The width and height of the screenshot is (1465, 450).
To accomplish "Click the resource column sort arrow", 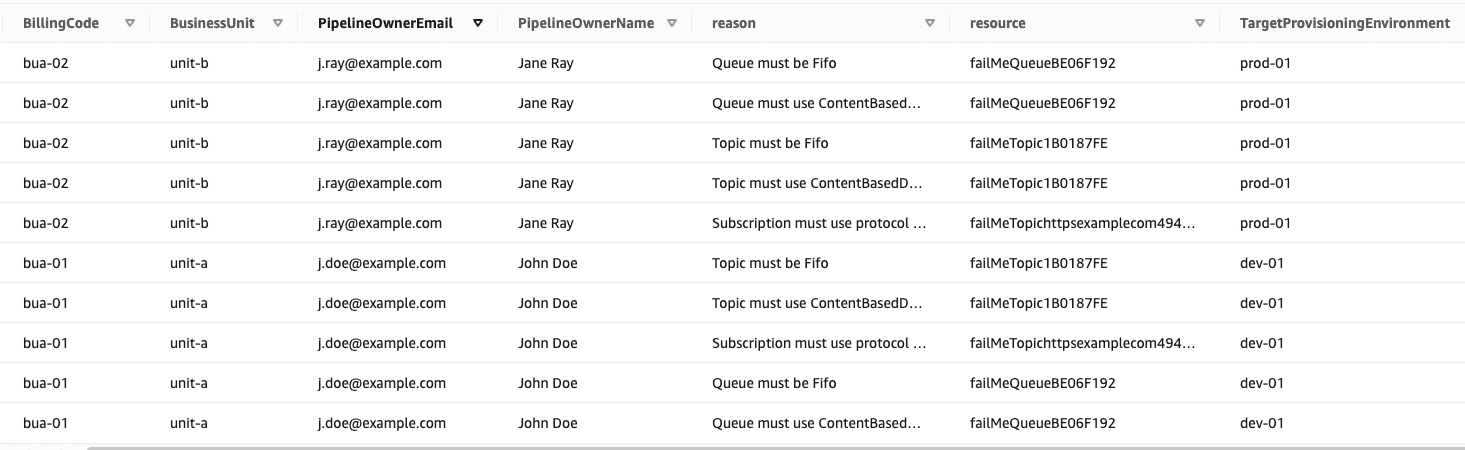I will tap(1200, 23).
